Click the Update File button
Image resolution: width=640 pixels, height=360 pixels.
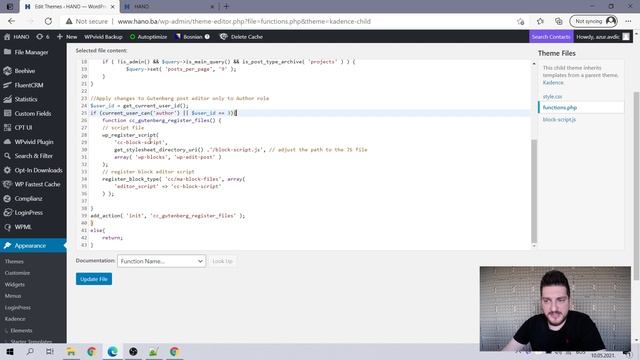click(x=94, y=279)
